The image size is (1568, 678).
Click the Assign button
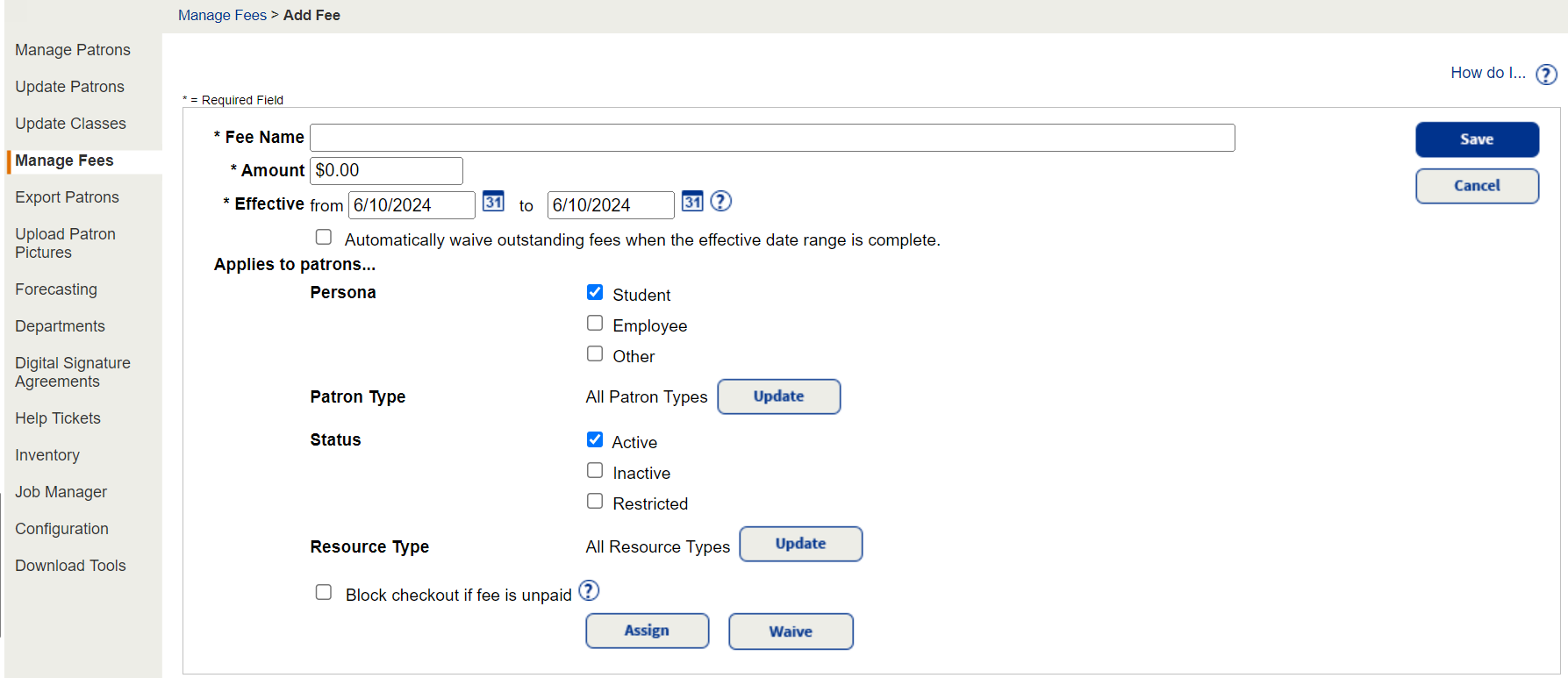(x=648, y=631)
